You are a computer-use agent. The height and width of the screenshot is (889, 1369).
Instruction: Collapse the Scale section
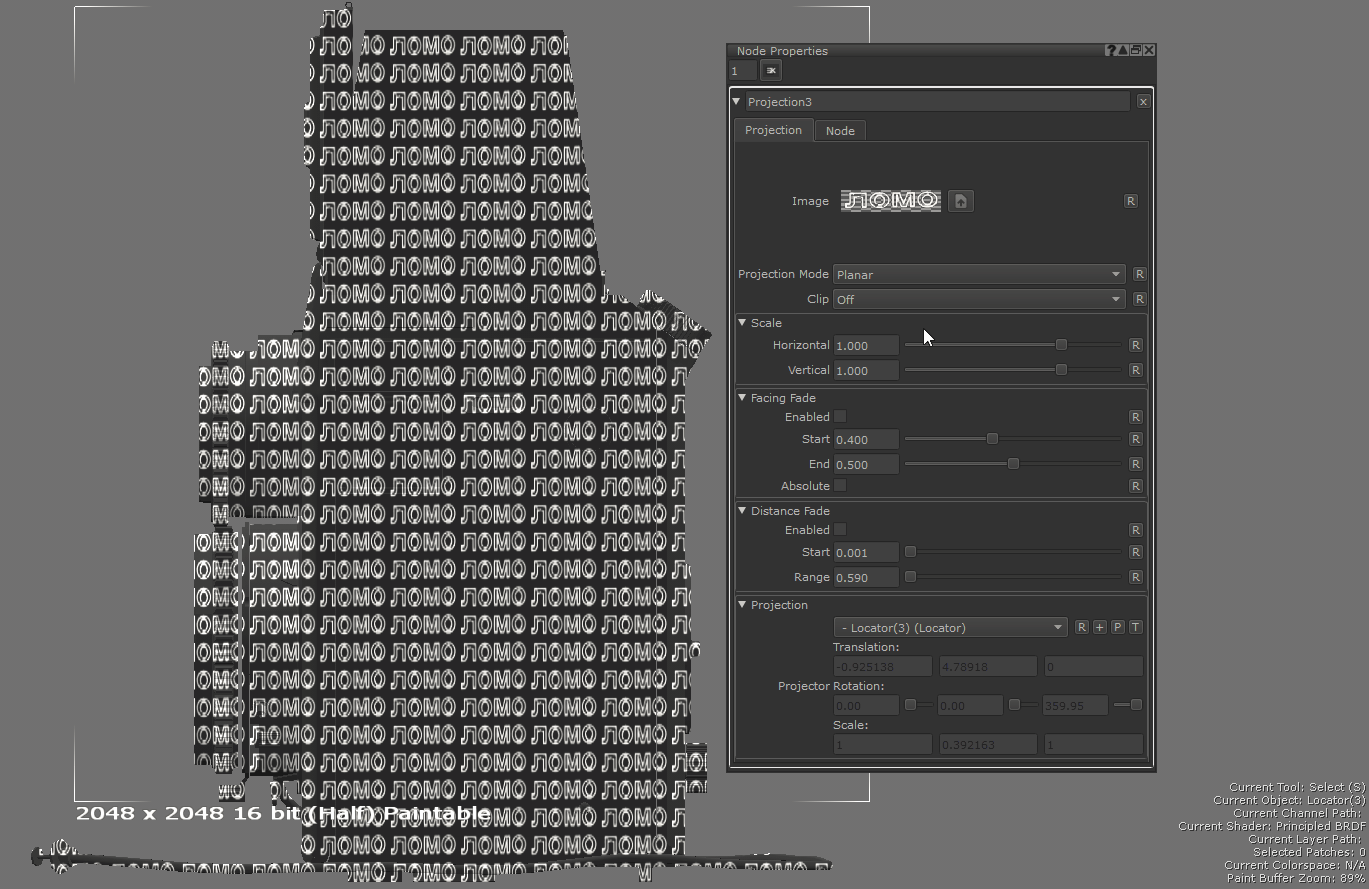pos(743,323)
